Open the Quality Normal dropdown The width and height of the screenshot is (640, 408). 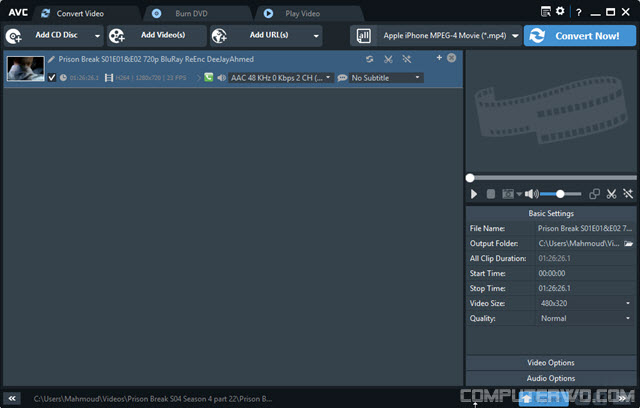(x=628, y=318)
